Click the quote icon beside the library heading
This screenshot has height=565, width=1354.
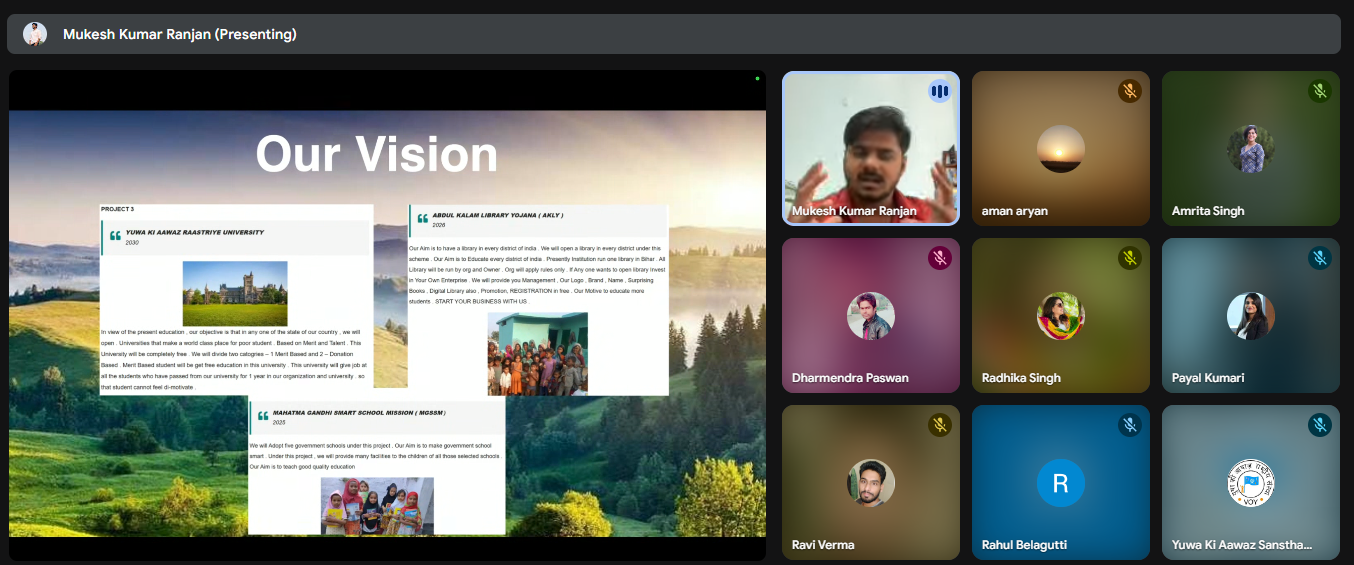point(423,219)
